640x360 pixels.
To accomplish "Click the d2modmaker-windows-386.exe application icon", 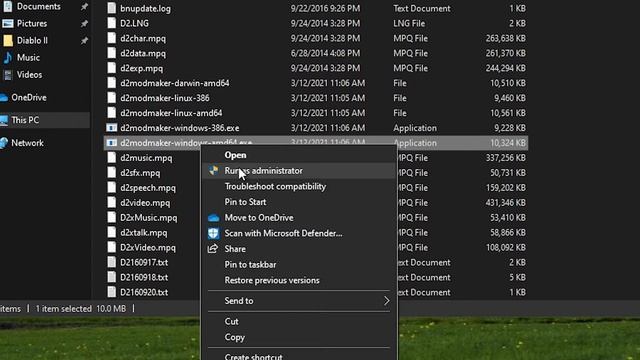I will 111,128.
